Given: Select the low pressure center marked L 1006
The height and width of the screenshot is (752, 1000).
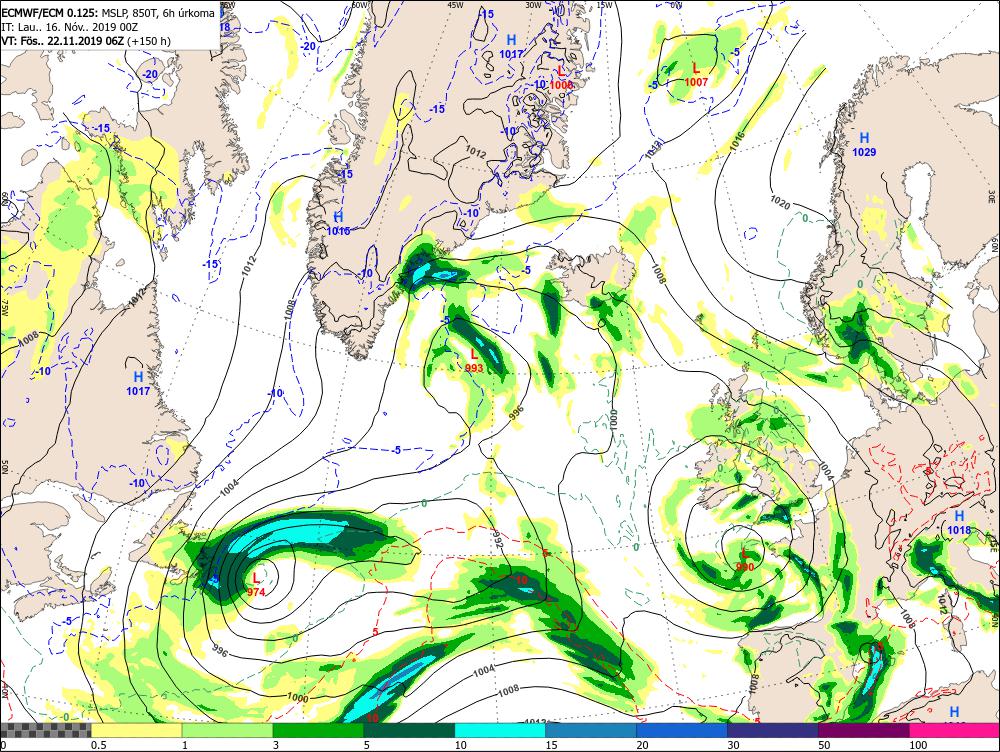Looking at the screenshot, I should click(x=561, y=77).
